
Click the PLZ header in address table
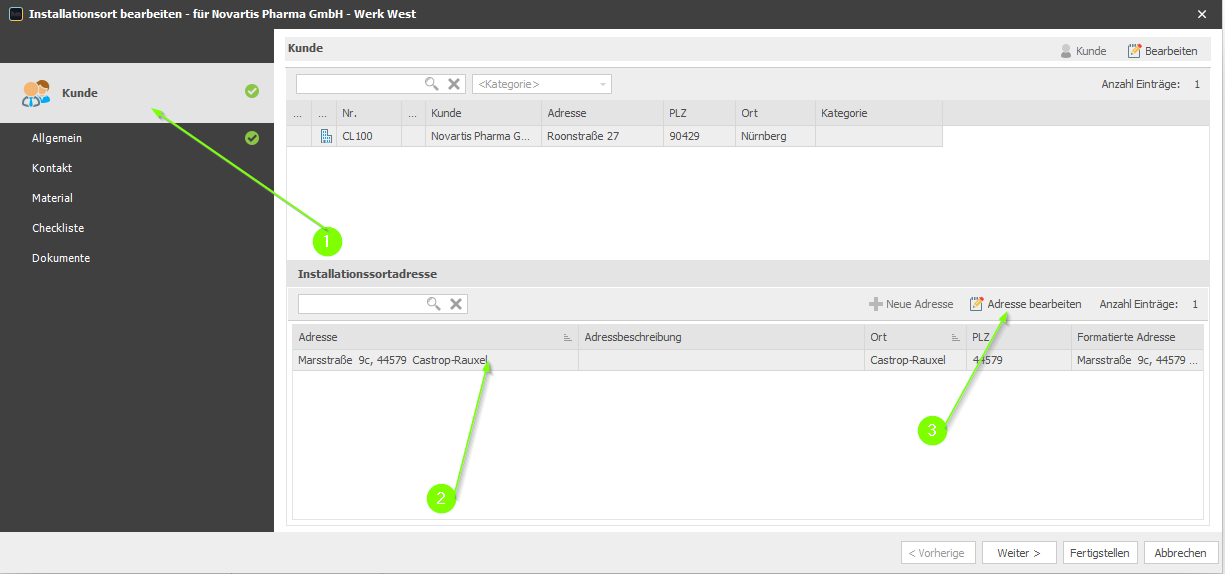point(1018,337)
